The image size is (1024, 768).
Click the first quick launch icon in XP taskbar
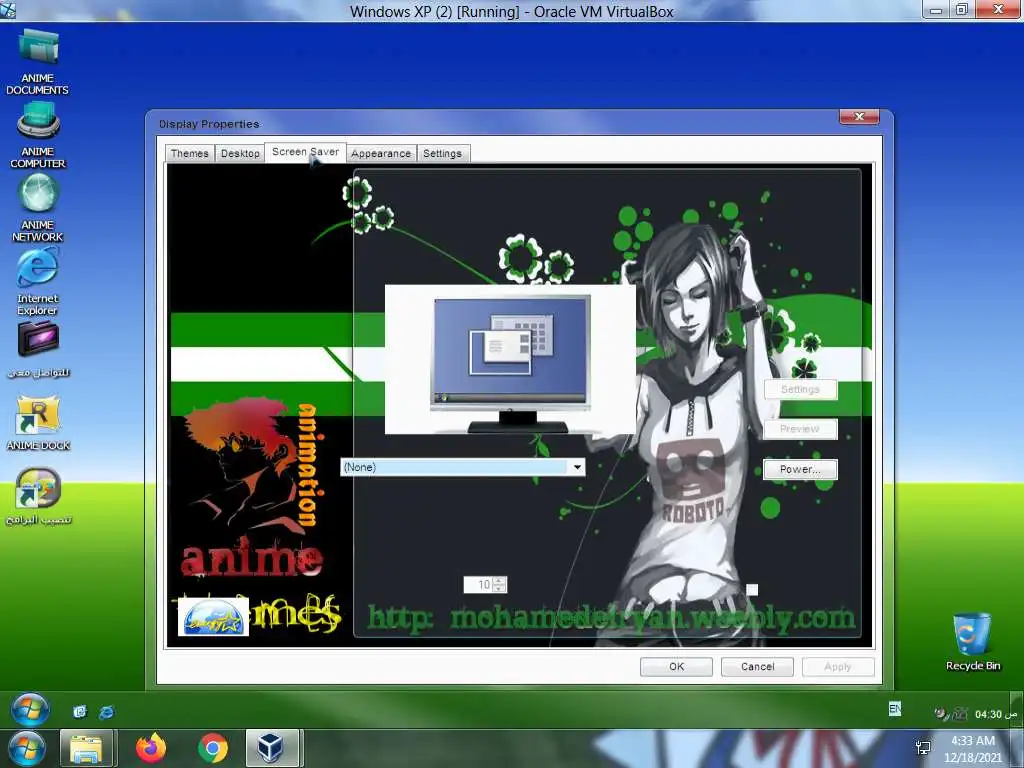(x=80, y=712)
